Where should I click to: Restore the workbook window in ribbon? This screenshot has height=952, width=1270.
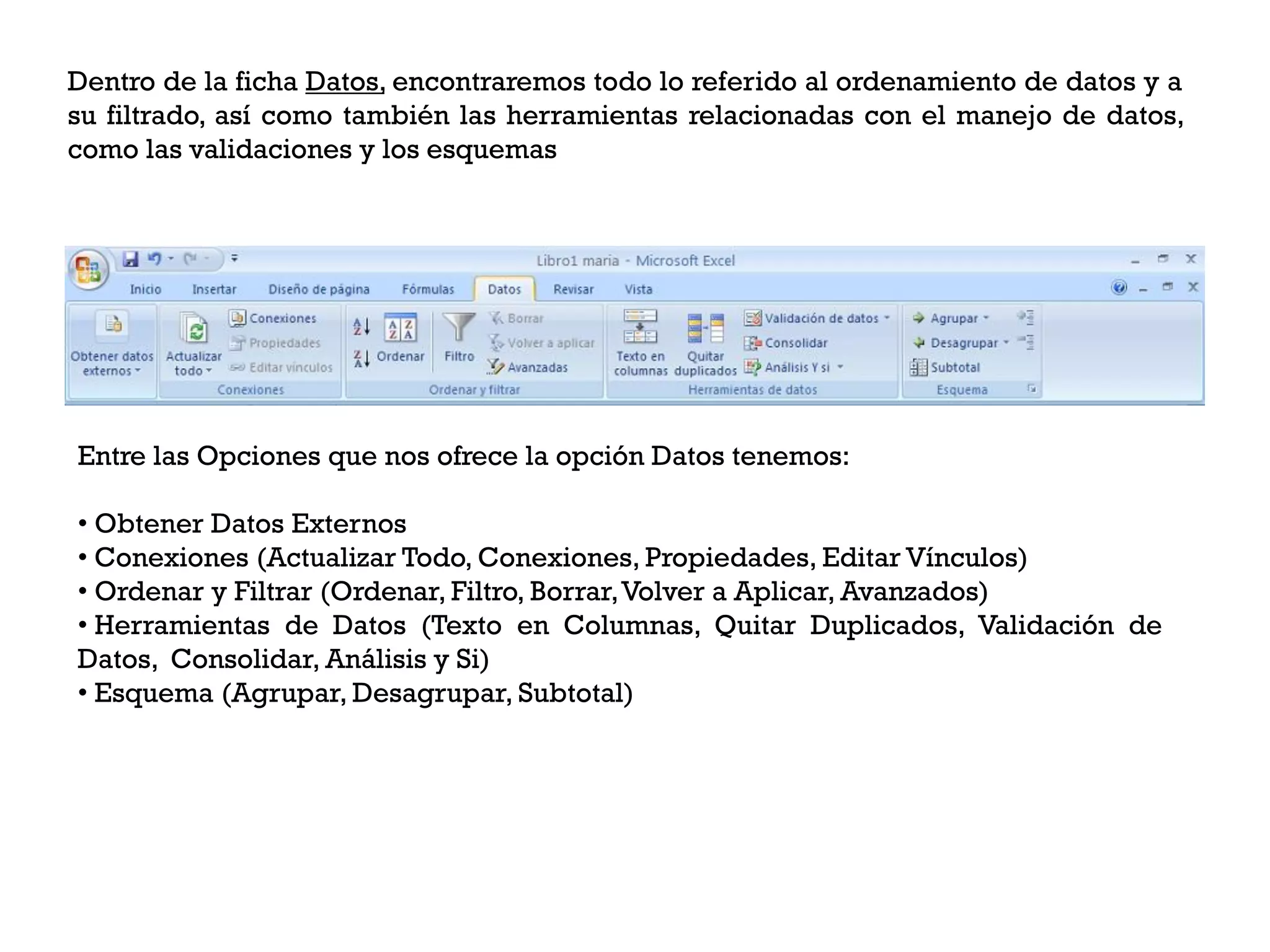1168,287
